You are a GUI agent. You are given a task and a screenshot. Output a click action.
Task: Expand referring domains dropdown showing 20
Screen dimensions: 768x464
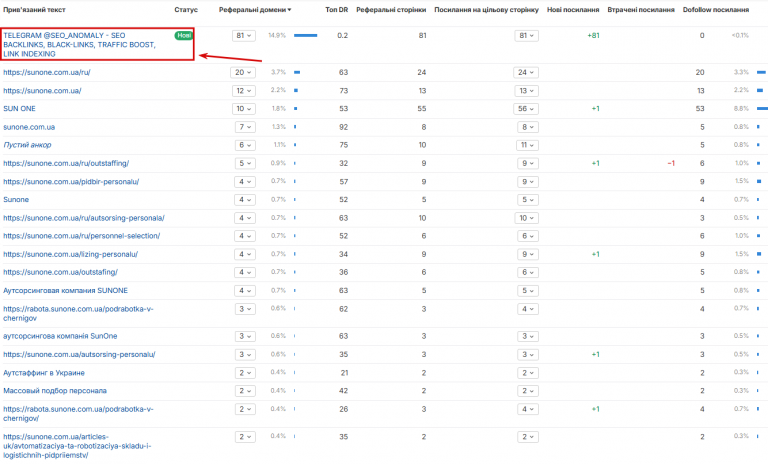(243, 73)
